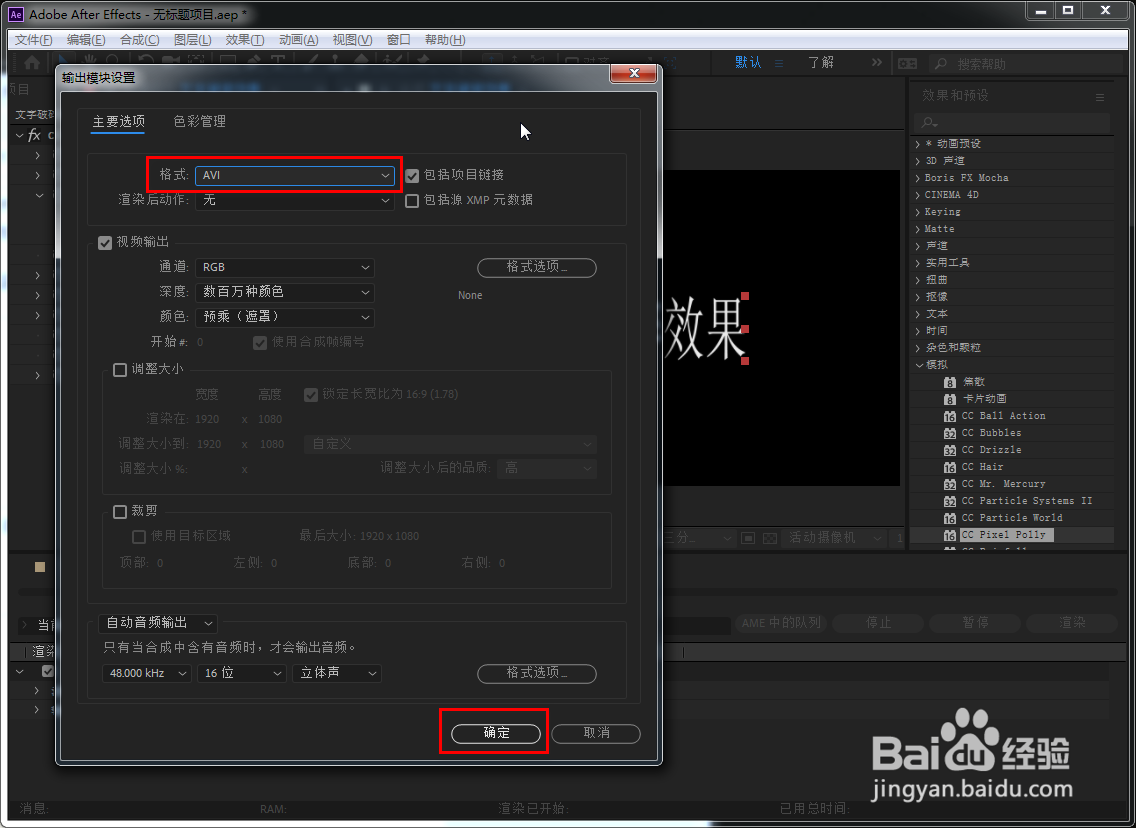Click the Home icon in the toolbar
The image size is (1136, 828).
pos(30,62)
